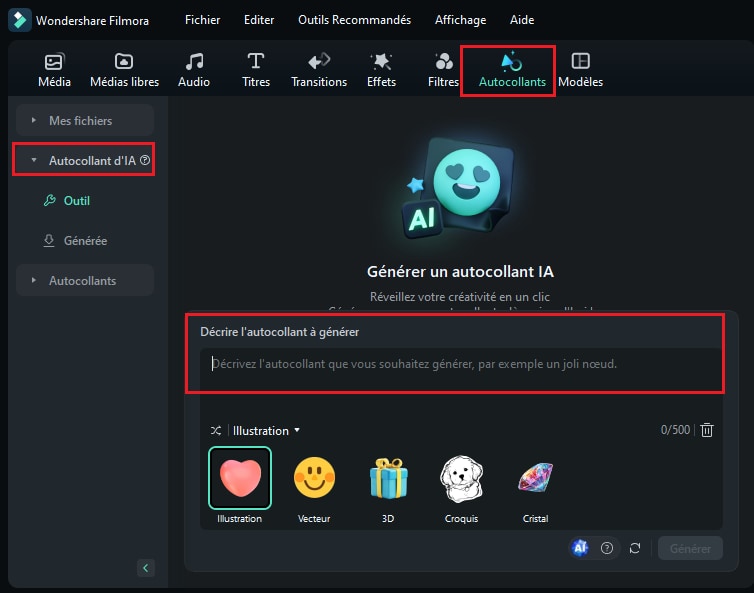Click the help icon near Générer

(607, 548)
